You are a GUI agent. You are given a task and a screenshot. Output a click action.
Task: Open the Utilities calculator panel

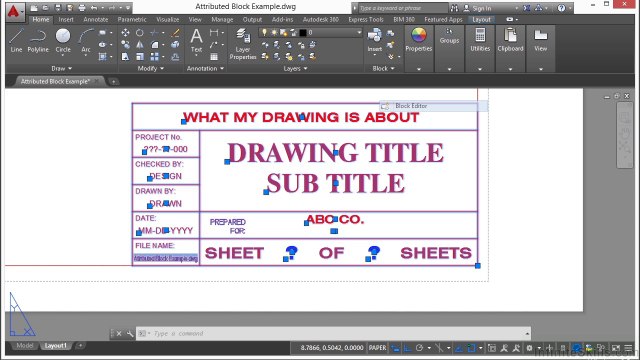click(480, 40)
